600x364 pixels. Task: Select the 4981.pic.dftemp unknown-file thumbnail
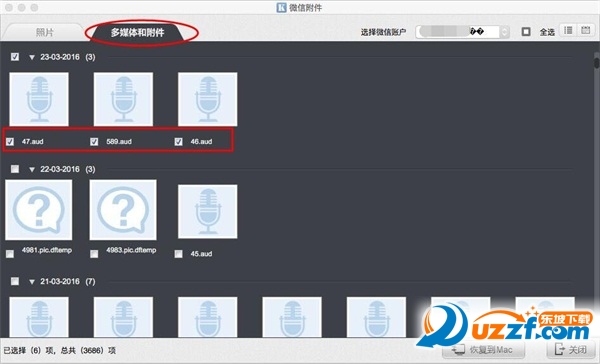click(39, 210)
